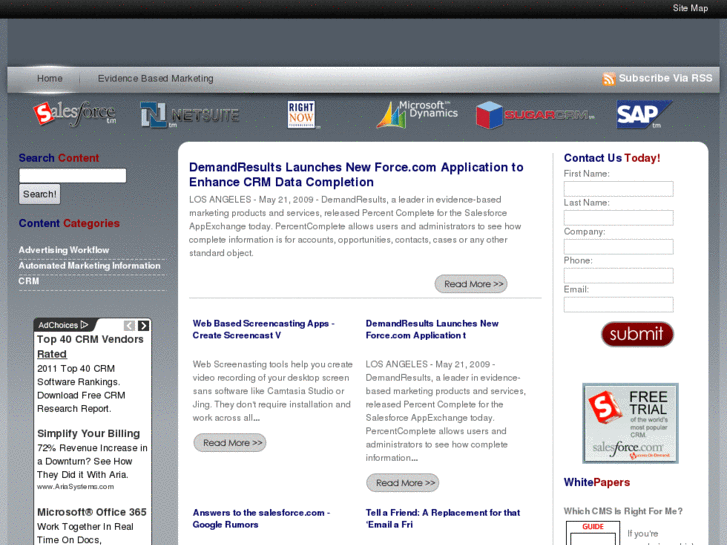The height and width of the screenshot is (545, 727).
Task: Click Read More under the main article
Action: pyautogui.click(x=471, y=284)
